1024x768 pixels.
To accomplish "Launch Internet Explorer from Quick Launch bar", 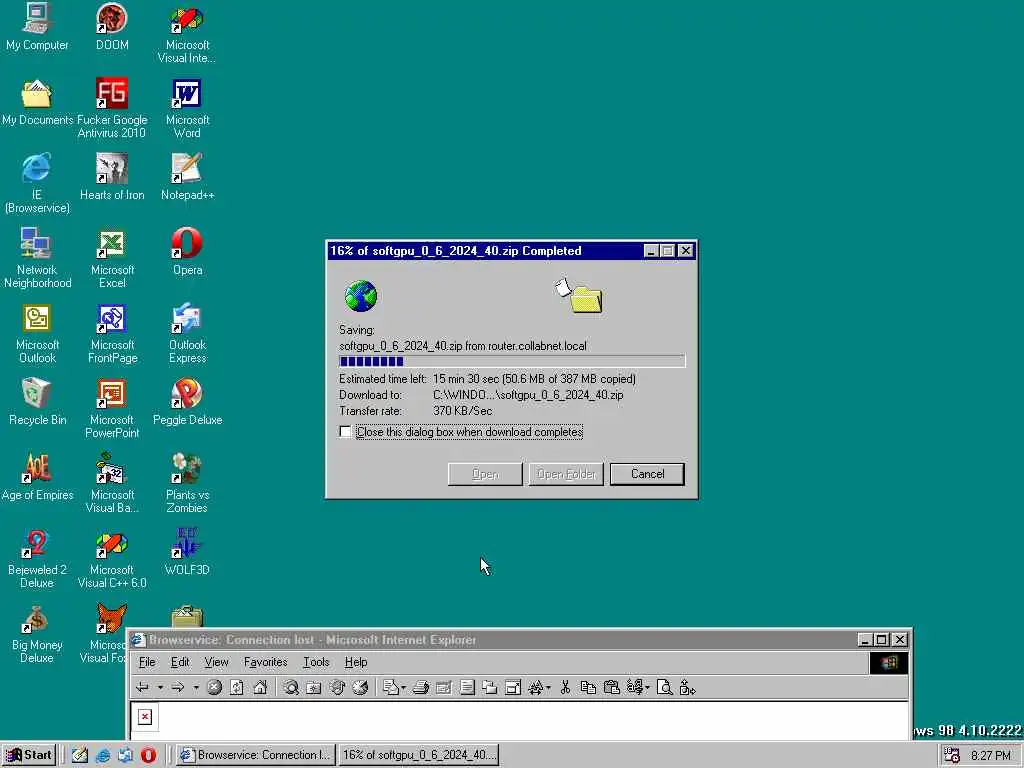I will click(x=103, y=755).
